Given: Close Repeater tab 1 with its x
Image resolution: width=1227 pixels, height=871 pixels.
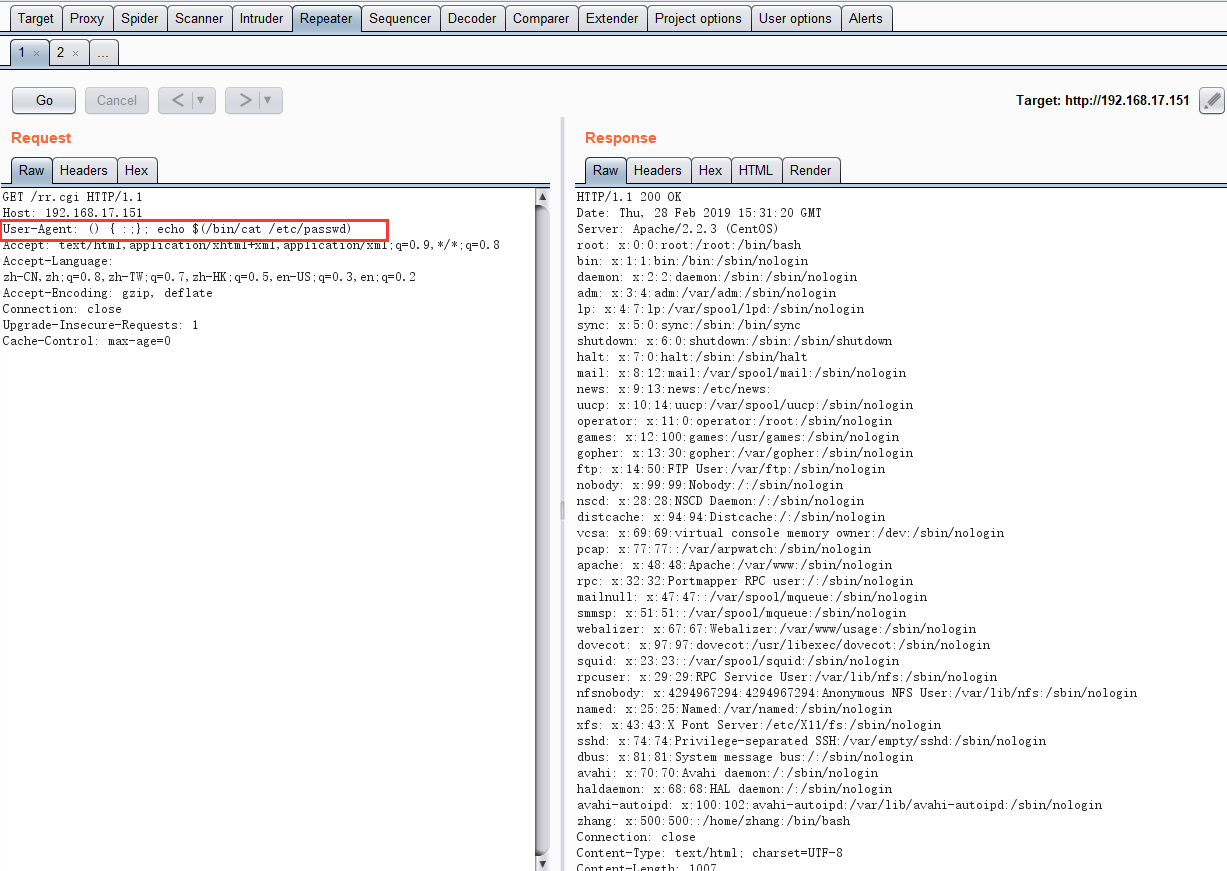Looking at the screenshot, I should pyautogui.click(x=36, y=53).
